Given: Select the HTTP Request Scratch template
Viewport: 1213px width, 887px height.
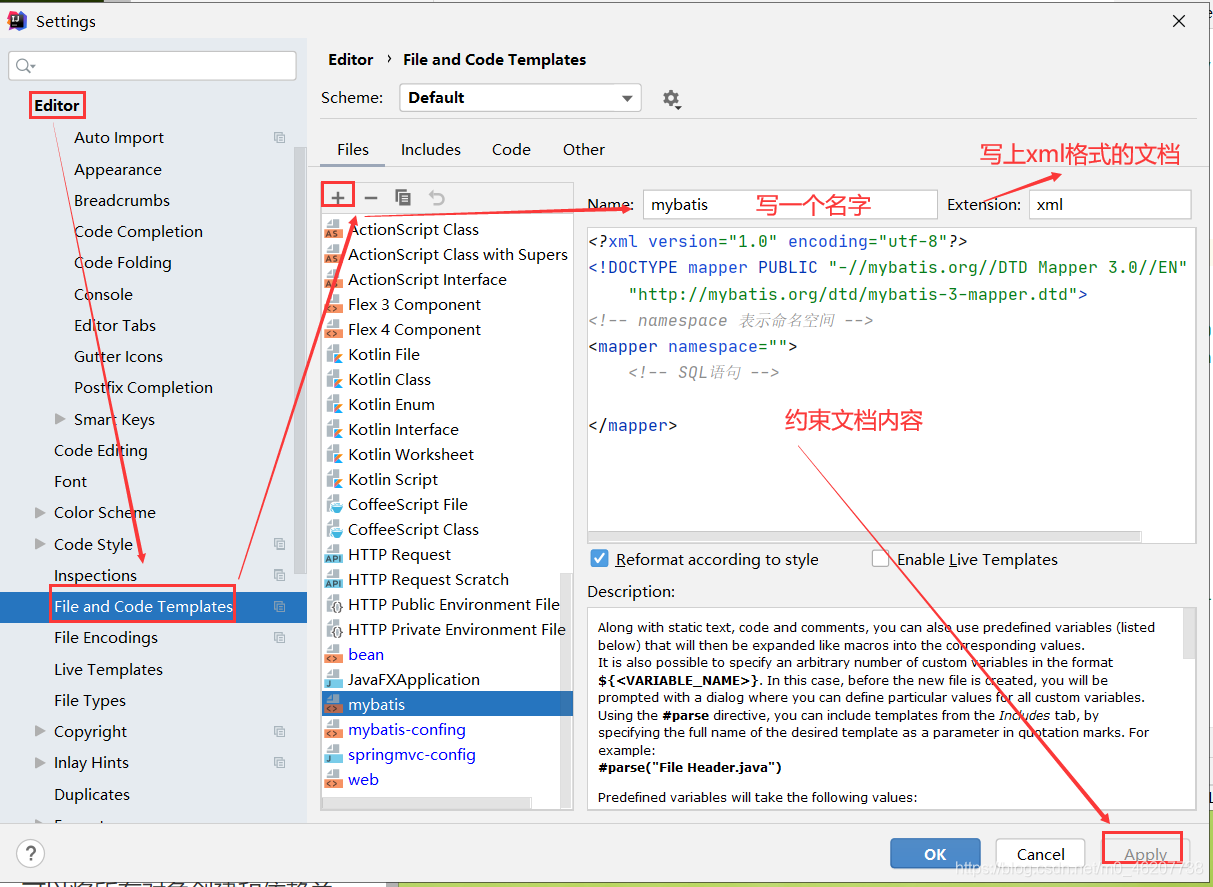Looking at the screenshot, I should click(428, 579).
